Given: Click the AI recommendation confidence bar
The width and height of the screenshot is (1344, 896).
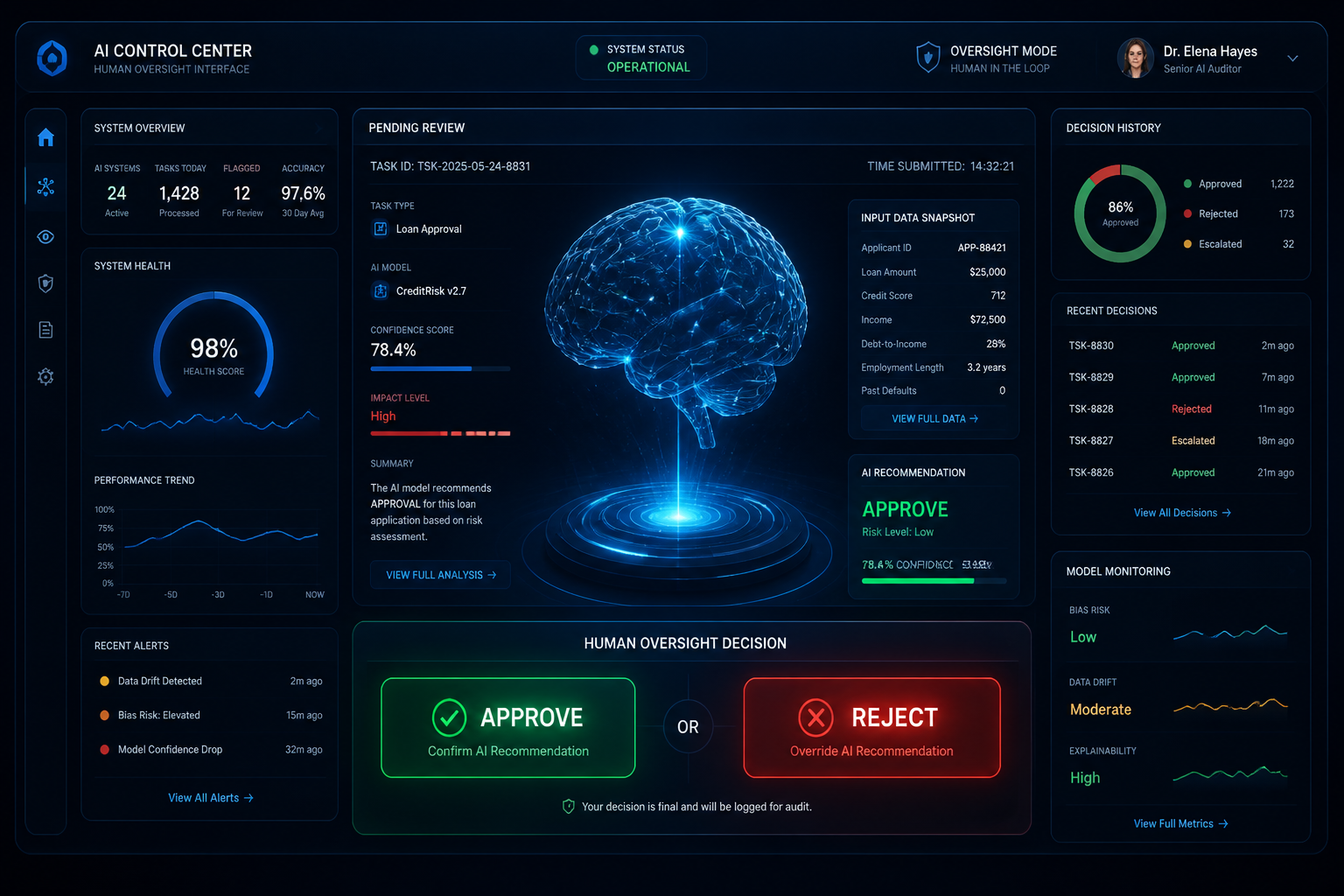Looking at the screenshot, I should (x=934, y=581).
